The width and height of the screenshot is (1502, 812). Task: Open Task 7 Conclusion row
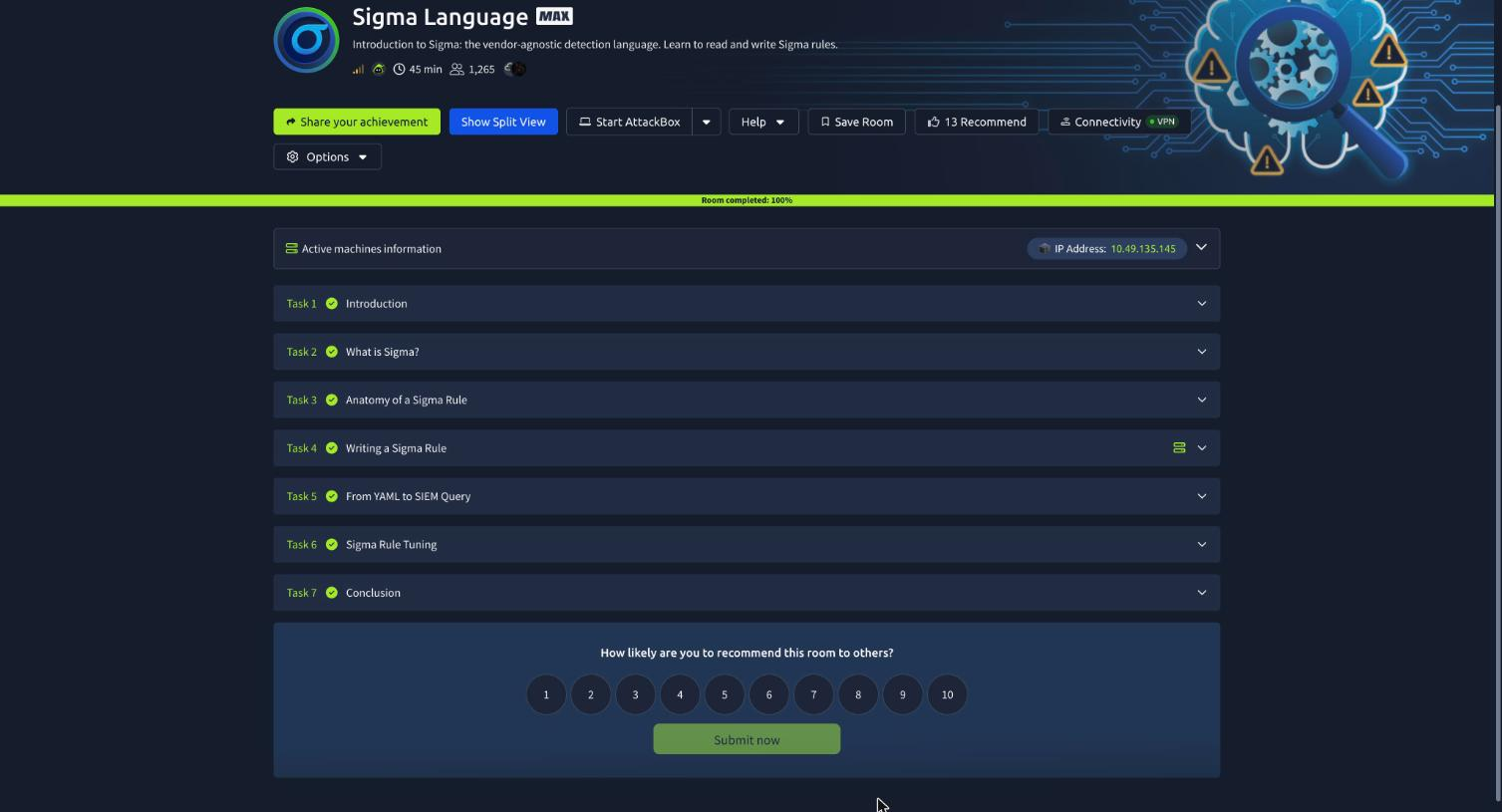747,593
